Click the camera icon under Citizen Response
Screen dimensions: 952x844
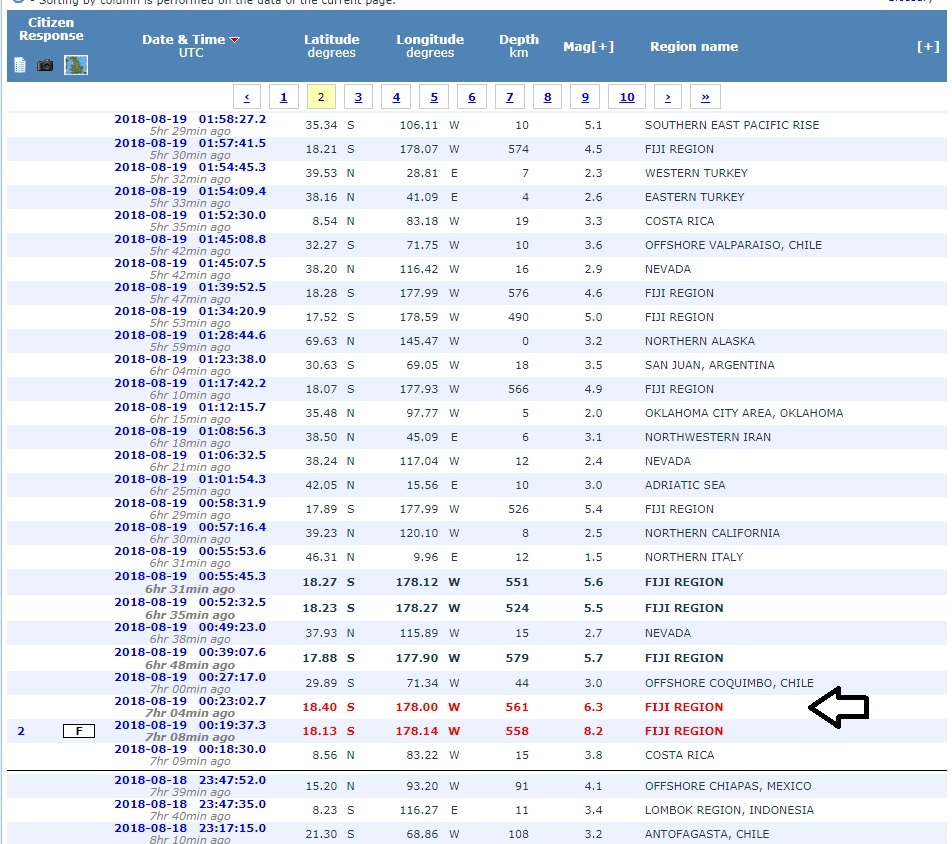[x=45, y=65]
